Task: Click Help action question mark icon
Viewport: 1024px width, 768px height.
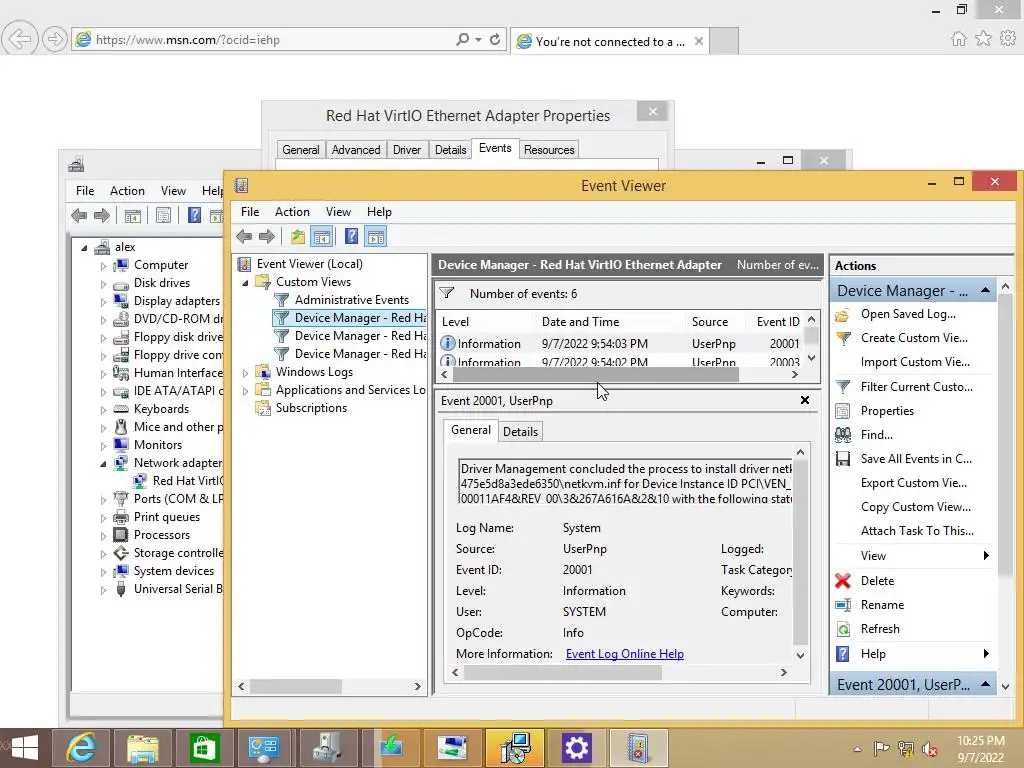Action: click(843, 654)
